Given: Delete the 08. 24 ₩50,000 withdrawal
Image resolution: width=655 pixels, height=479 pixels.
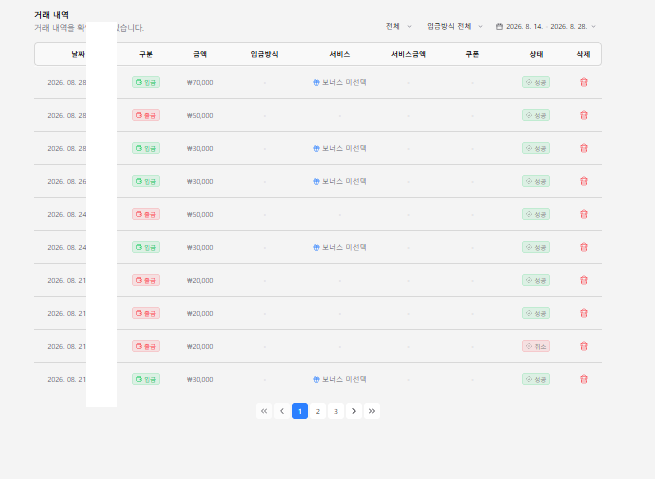Looking at the screenshot, I should point(584,214).
